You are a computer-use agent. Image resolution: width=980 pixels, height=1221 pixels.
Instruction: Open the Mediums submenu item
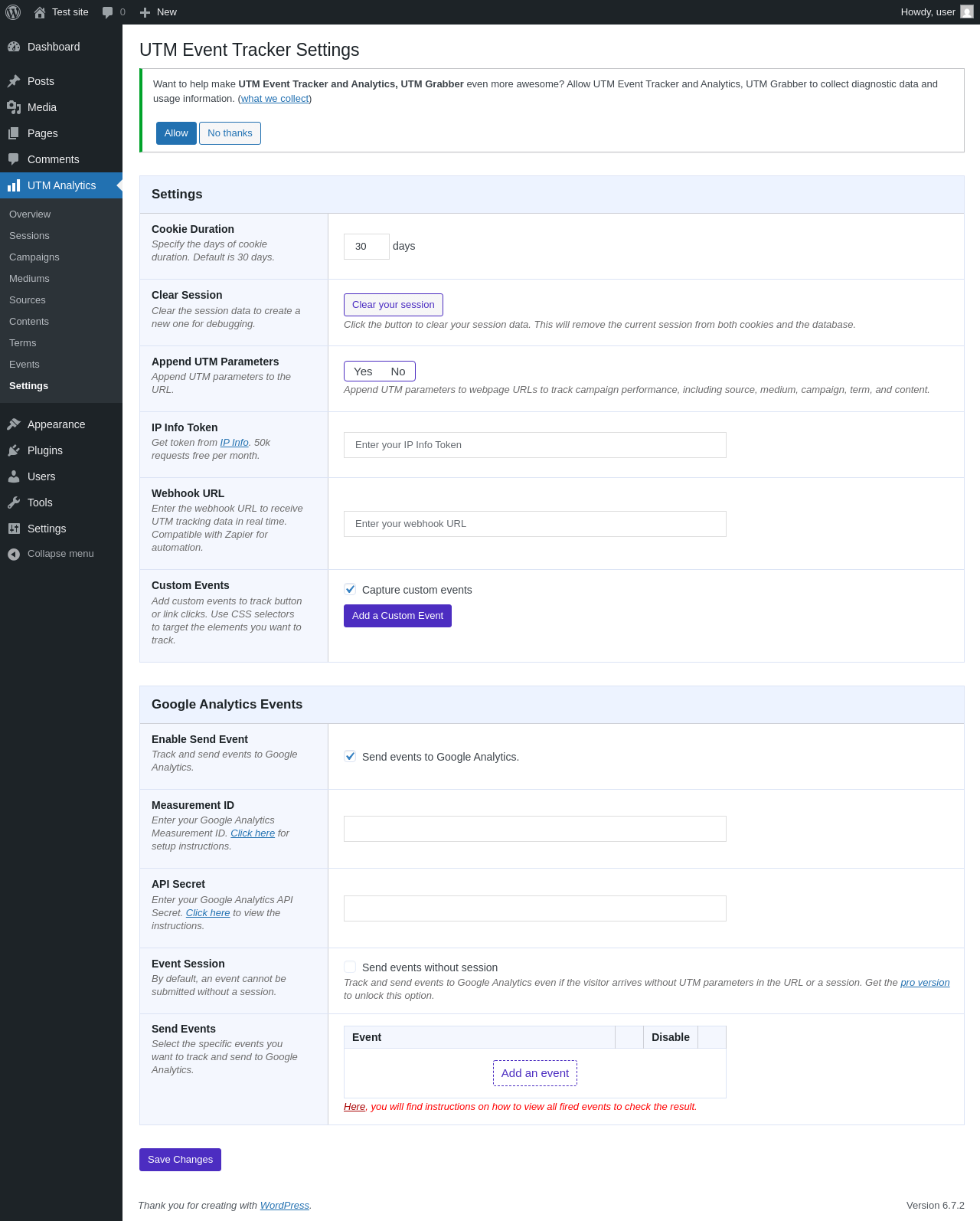tap(29, 279)
